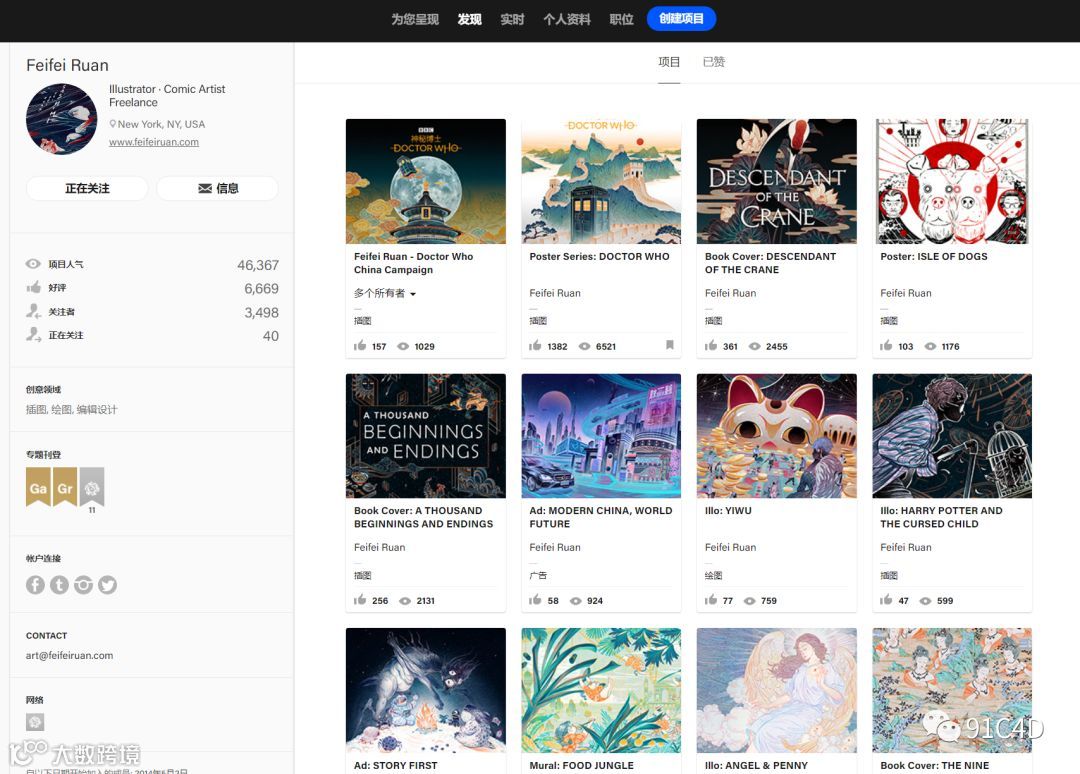The image size is (1080, 774).
Task: Open the Doctor Who China Campaign thumbnail
Action: click(426, 181)
